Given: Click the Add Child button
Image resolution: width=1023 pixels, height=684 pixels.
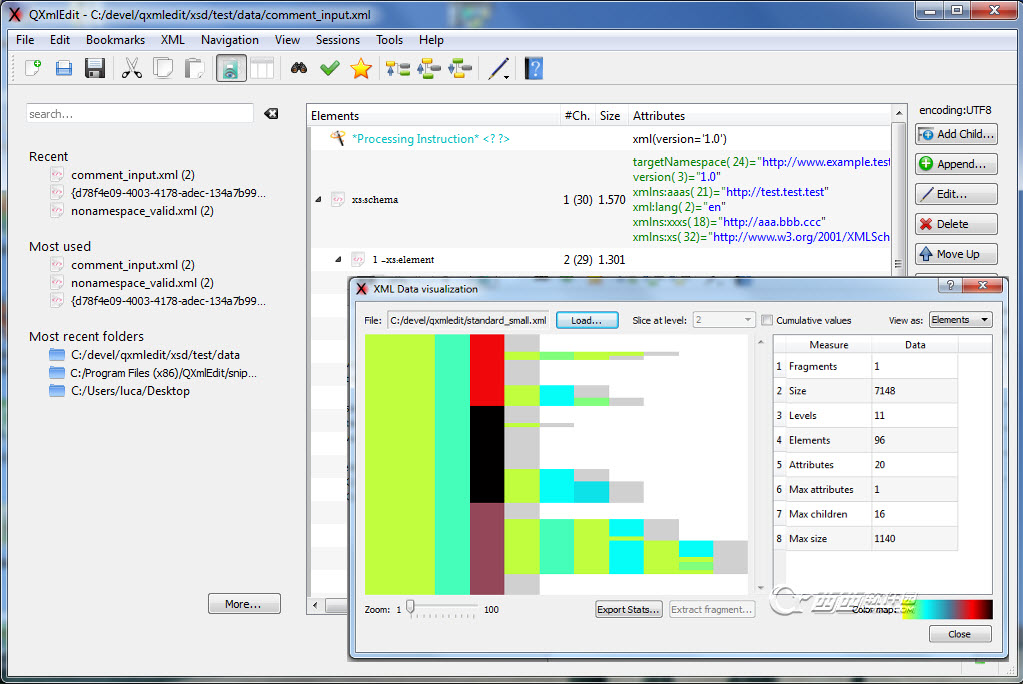Looking at the screenshot, I should 956,134.
